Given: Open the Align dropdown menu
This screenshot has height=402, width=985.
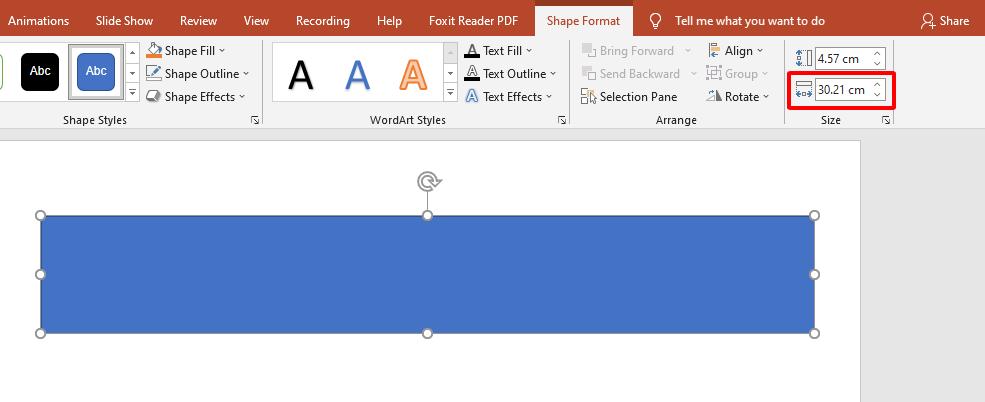Looking at the screenshot, I should coord(760,51).
